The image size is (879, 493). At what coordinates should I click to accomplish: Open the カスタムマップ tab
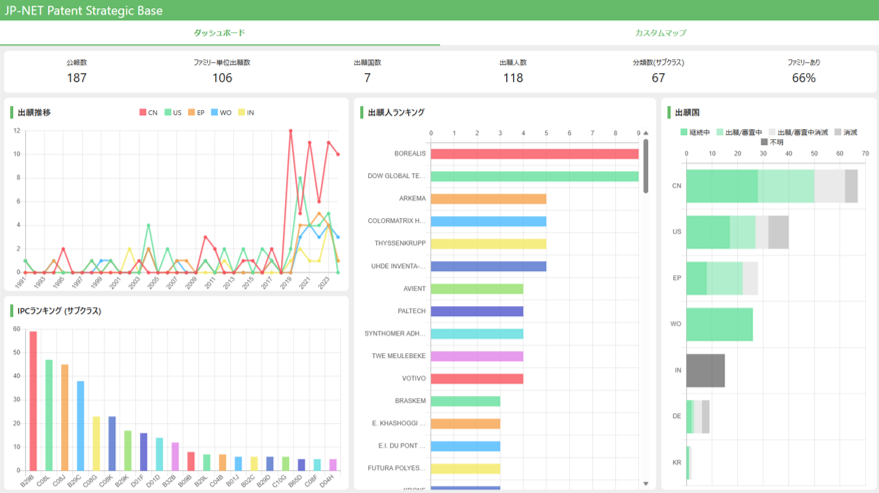660,33
